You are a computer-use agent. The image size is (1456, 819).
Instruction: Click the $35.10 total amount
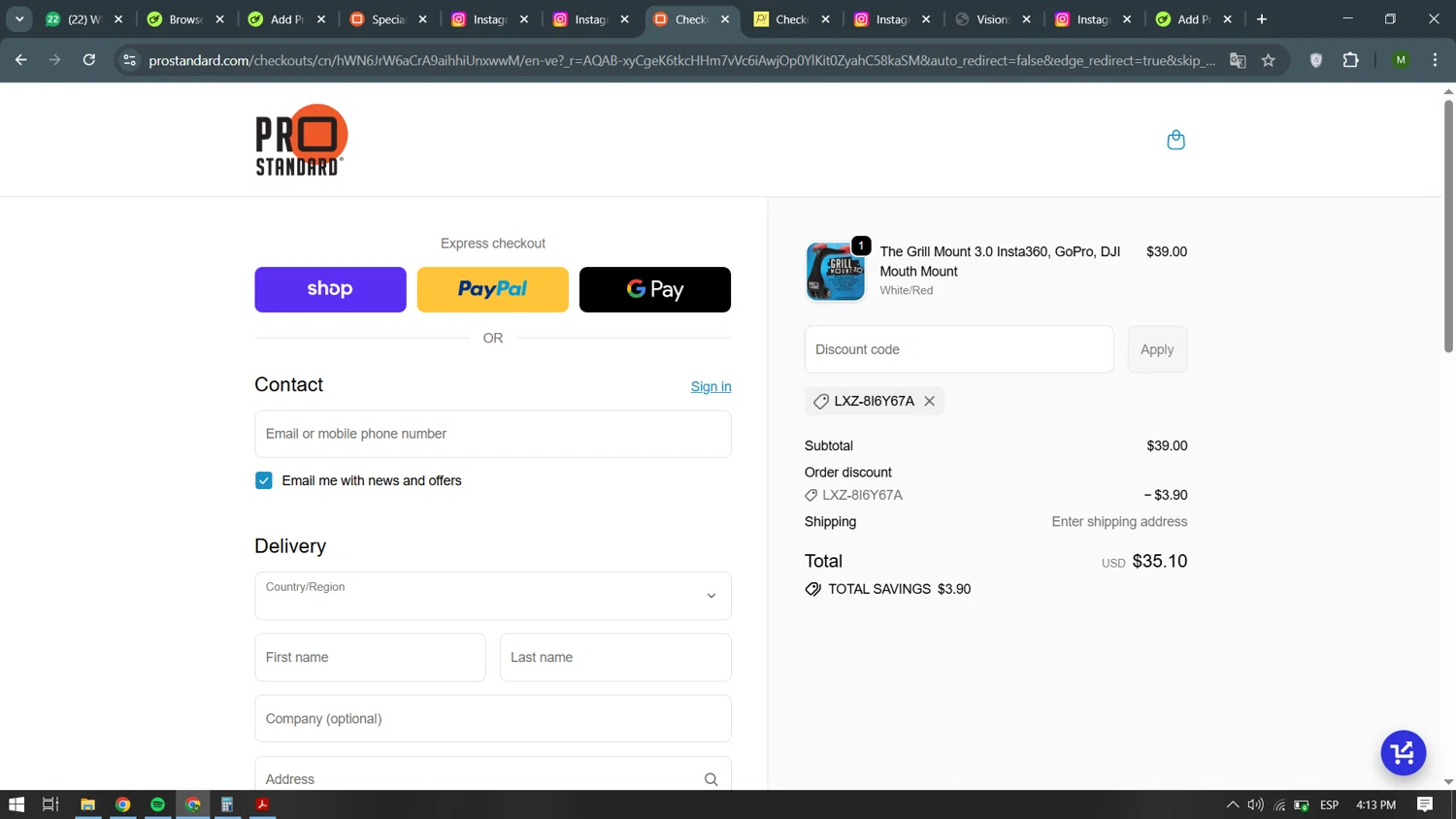point(1159,561)
